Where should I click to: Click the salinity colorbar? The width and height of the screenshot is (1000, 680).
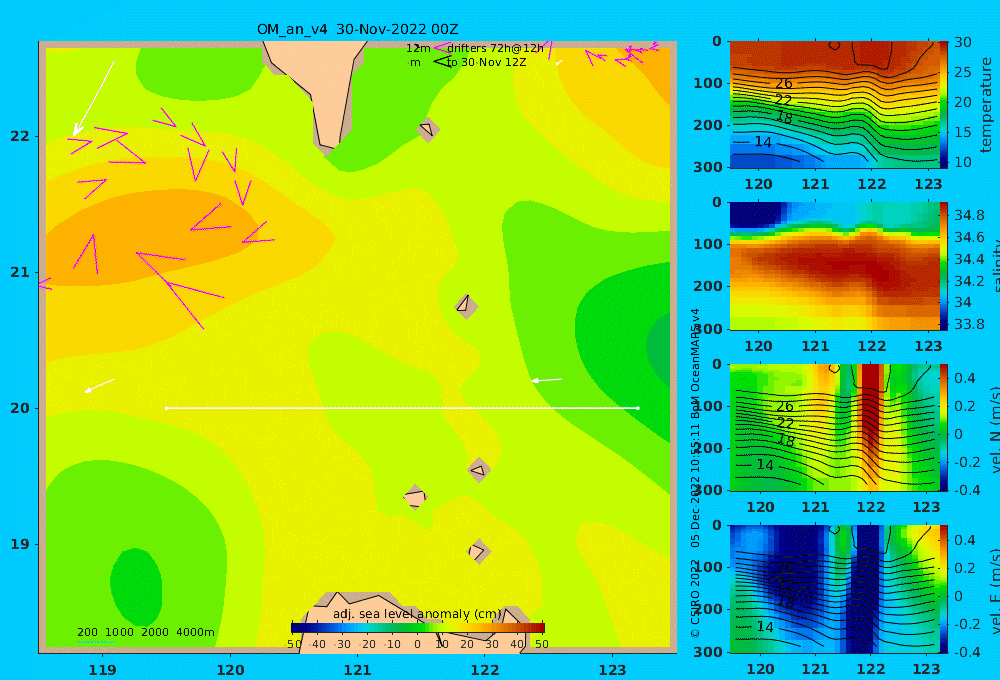[x=944, y=266]
